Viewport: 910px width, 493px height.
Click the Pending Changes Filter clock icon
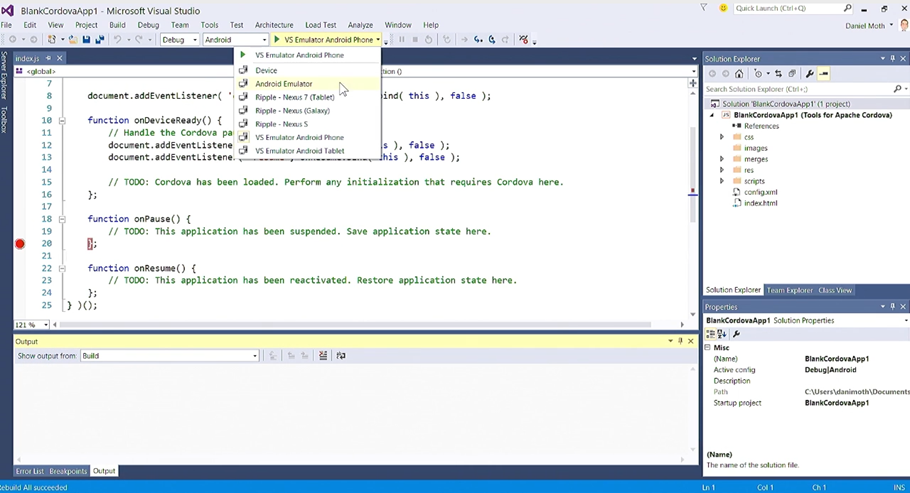click(x=758, y=74)
